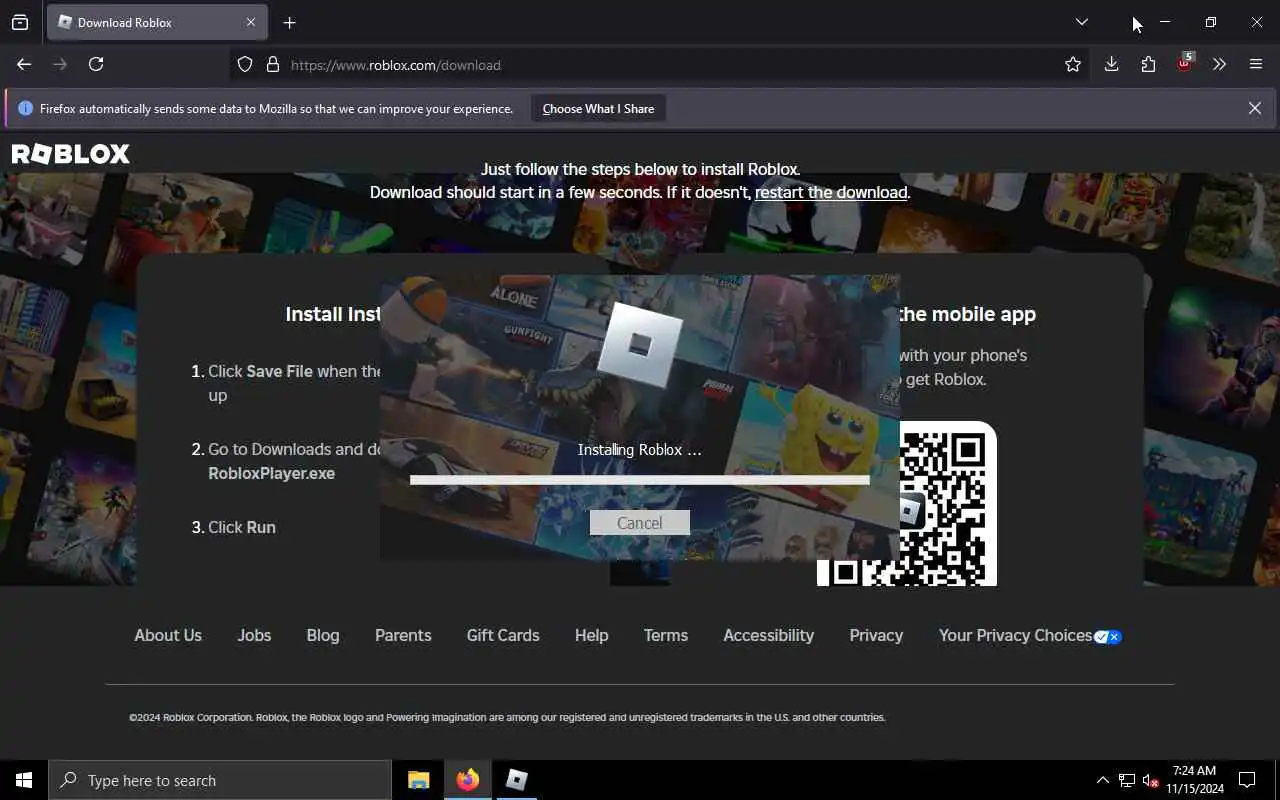Open the Firefox downloads panel
This screenshot has height=800, width=1280.
point(1111,64)
